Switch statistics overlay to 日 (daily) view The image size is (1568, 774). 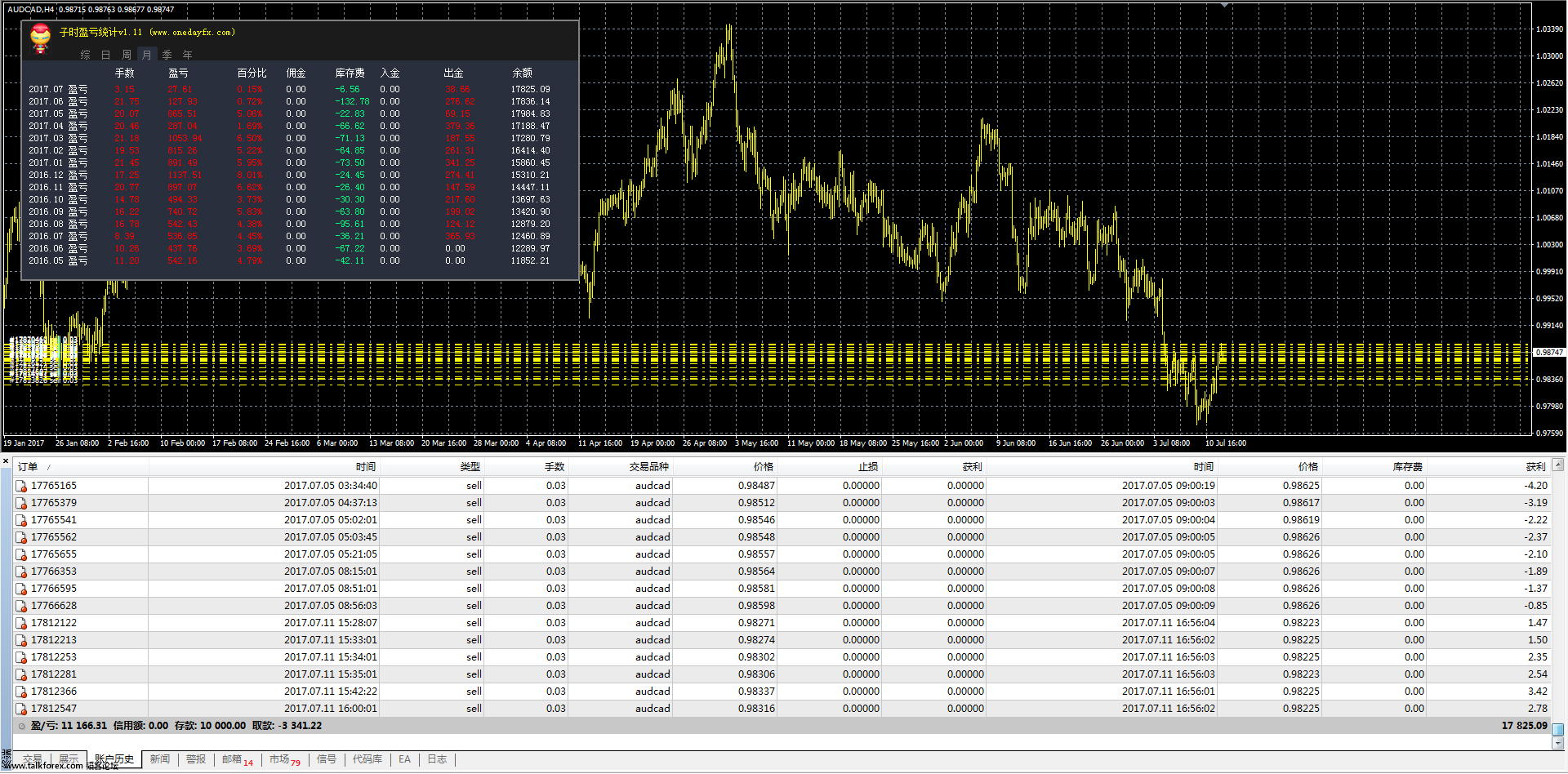106,55
